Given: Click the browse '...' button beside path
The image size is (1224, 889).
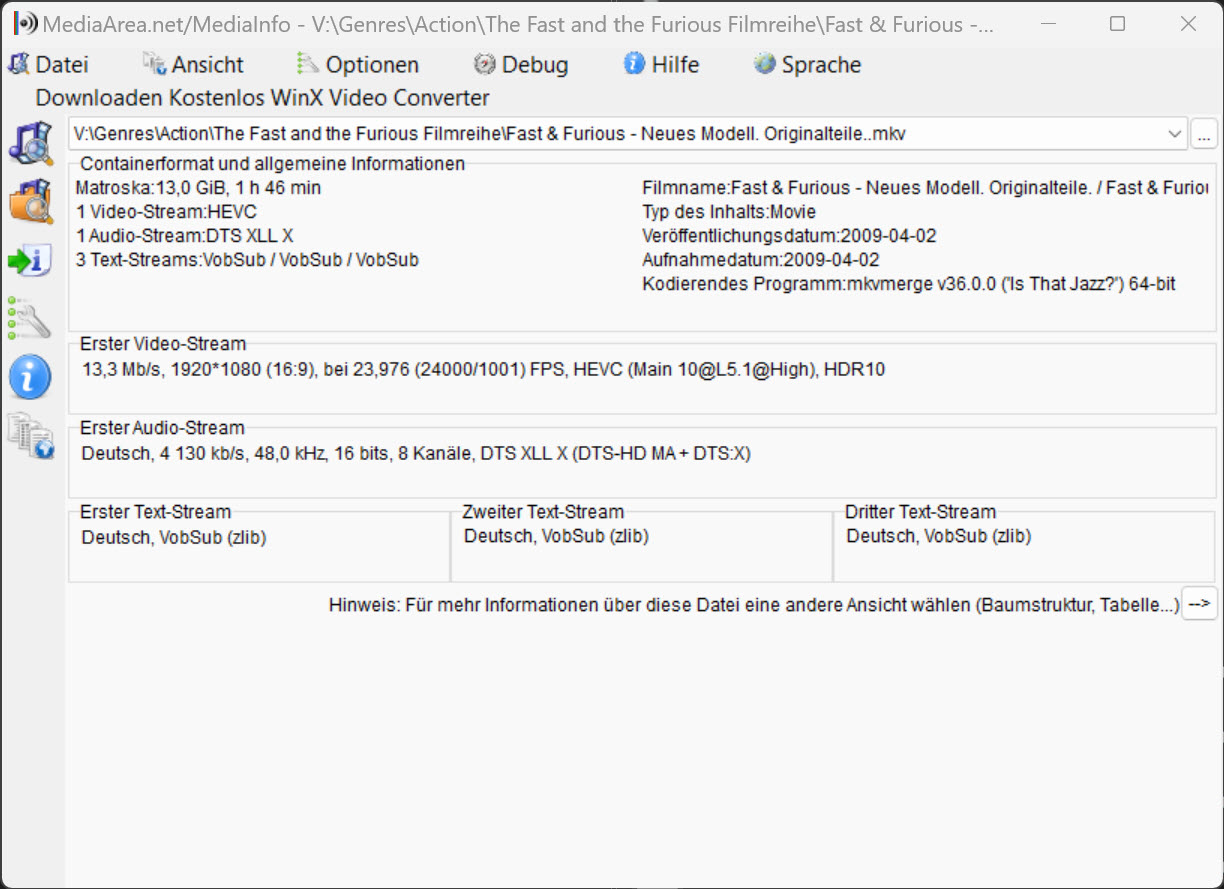Looking at the screenshot, I should click(1203, 133).
